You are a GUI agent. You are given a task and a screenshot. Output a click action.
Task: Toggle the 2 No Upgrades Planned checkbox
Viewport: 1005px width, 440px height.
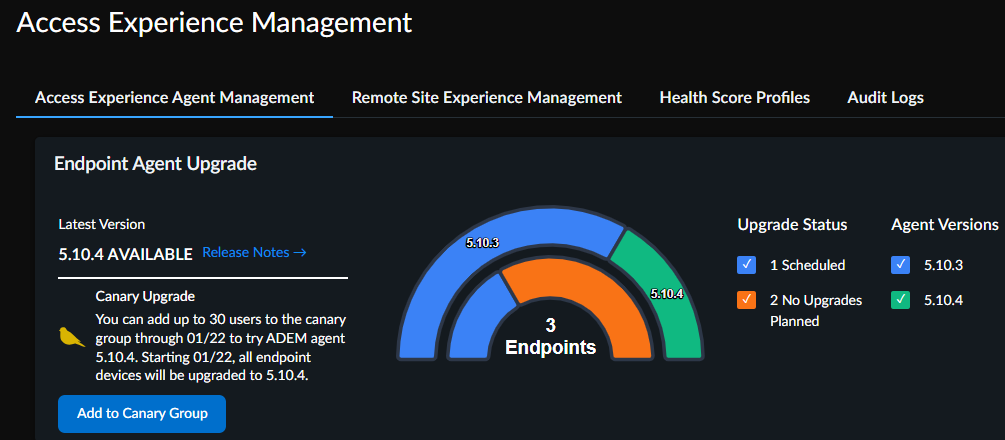click(746, 300)
